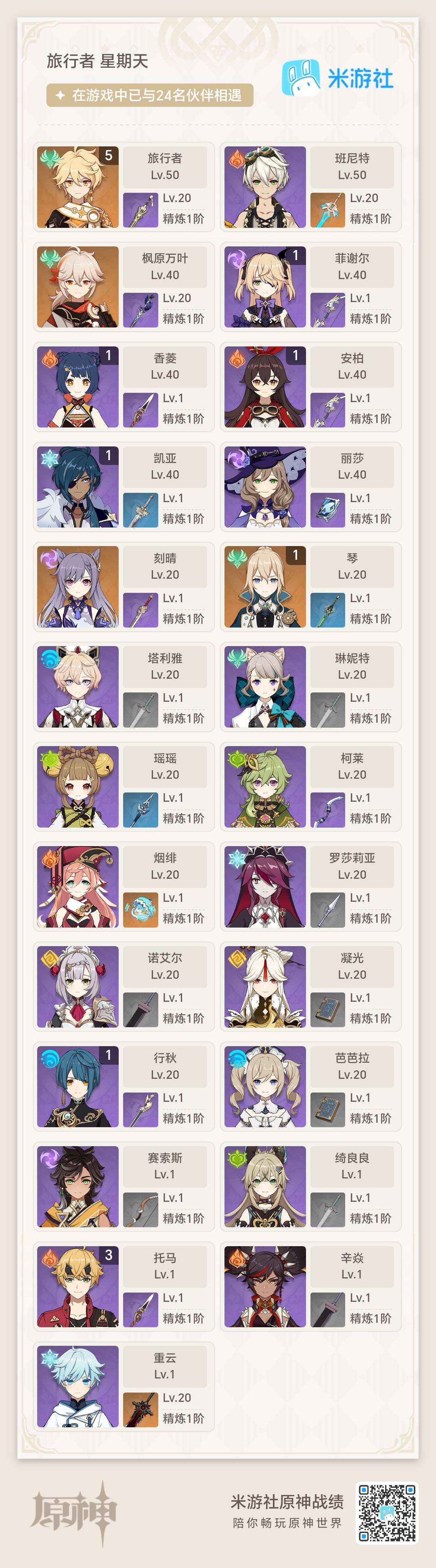Click the 米游社 logo icon
436x1568 pixels.
pyautogui.click(x=301, y=77)
